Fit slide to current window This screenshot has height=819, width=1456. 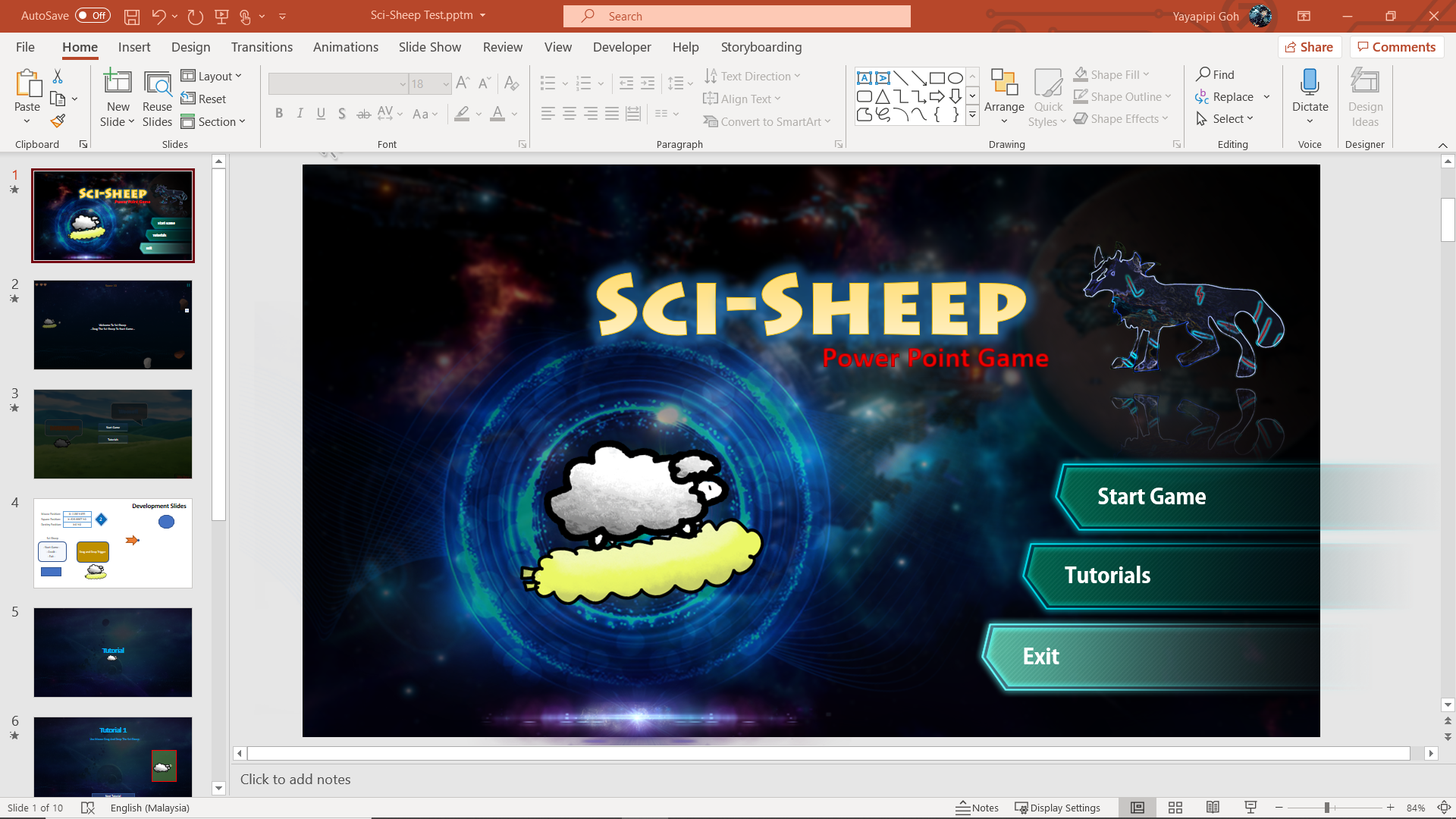[x=1444, y=808]
